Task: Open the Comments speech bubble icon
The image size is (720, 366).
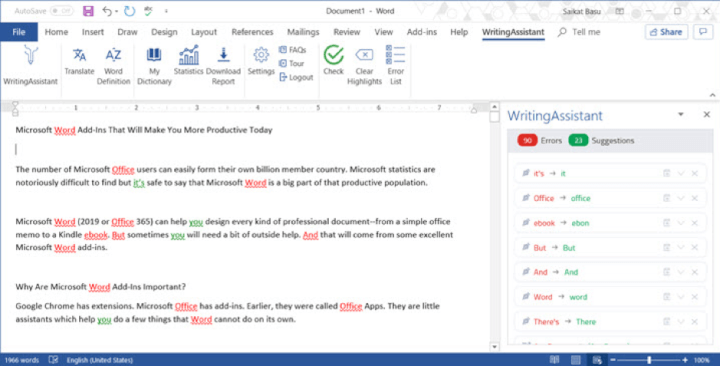Action: click(703, 32)
